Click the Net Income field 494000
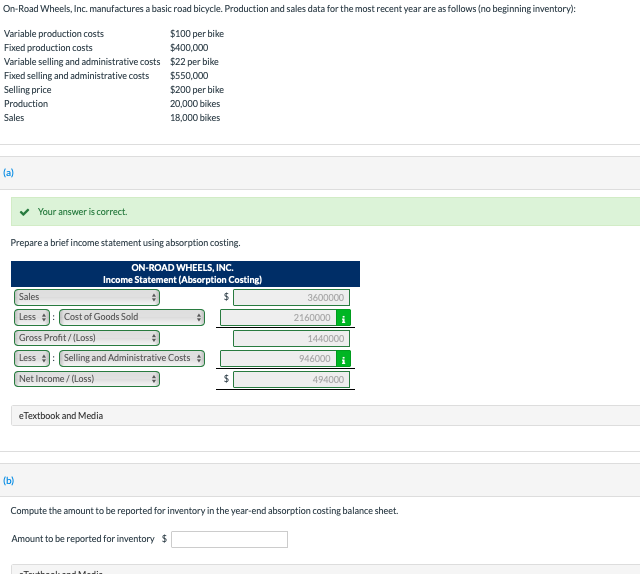This screenshot has height=574, width=640. 291,380
